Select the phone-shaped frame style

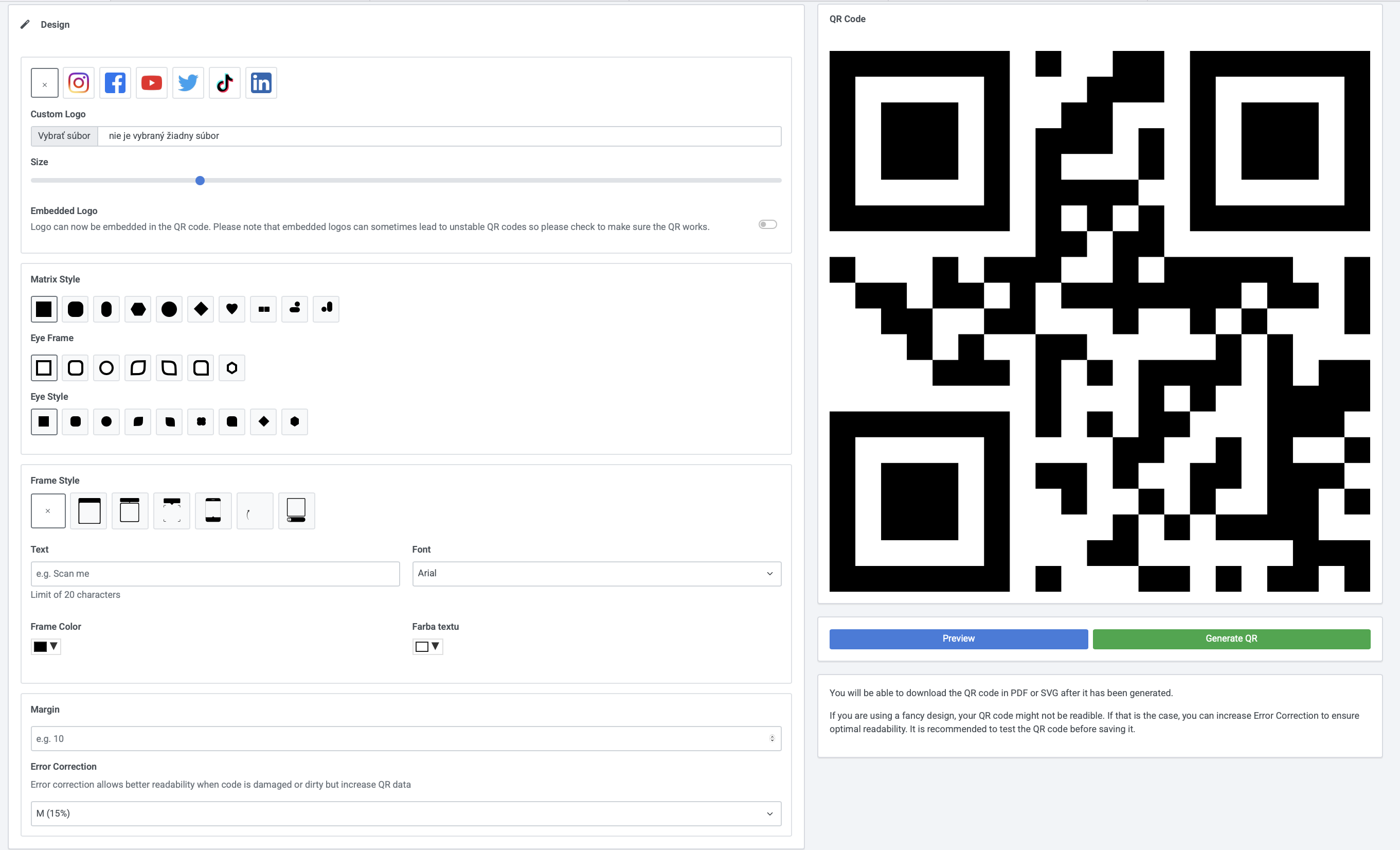click(x=213, y=510)
